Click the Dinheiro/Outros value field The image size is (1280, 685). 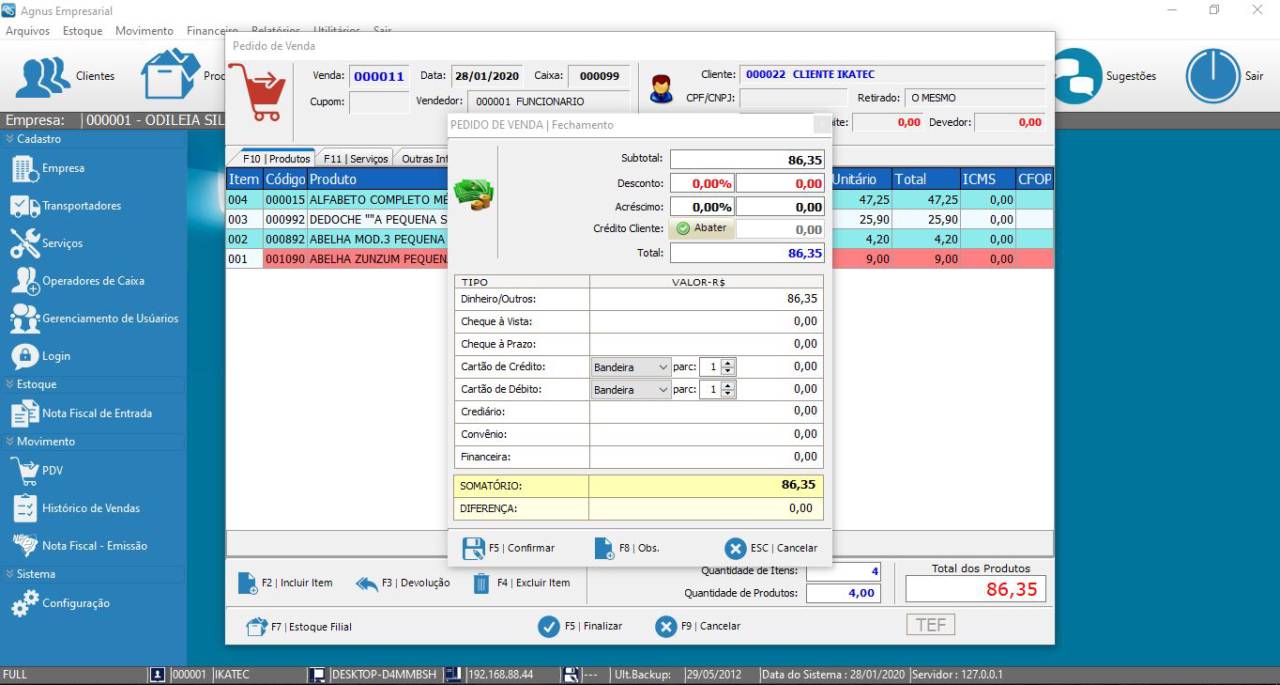click(706, 298)
